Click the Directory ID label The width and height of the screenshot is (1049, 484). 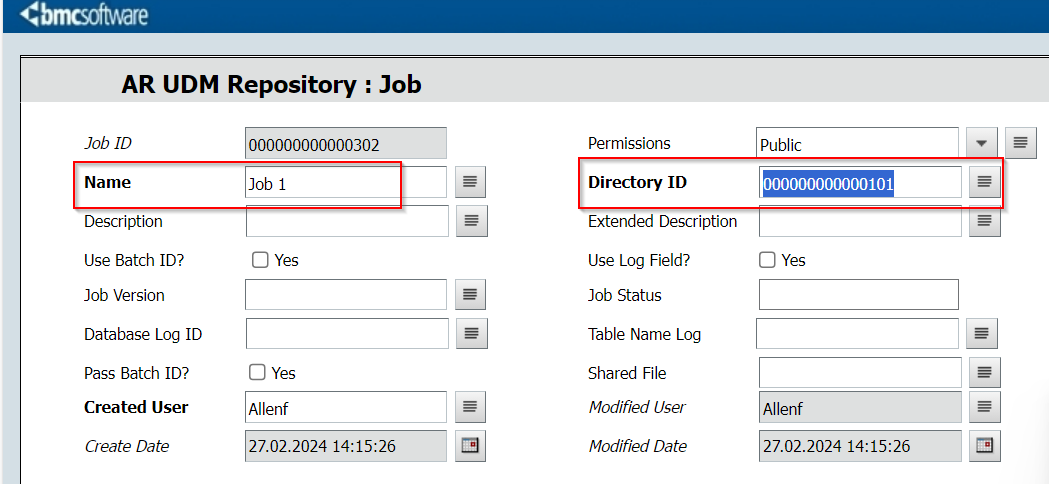[637, 182]
